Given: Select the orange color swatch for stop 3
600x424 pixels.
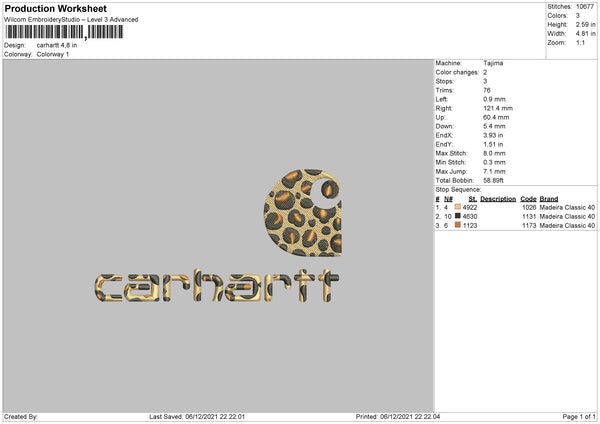Looking at the screenshot, I should pos(457,226).
